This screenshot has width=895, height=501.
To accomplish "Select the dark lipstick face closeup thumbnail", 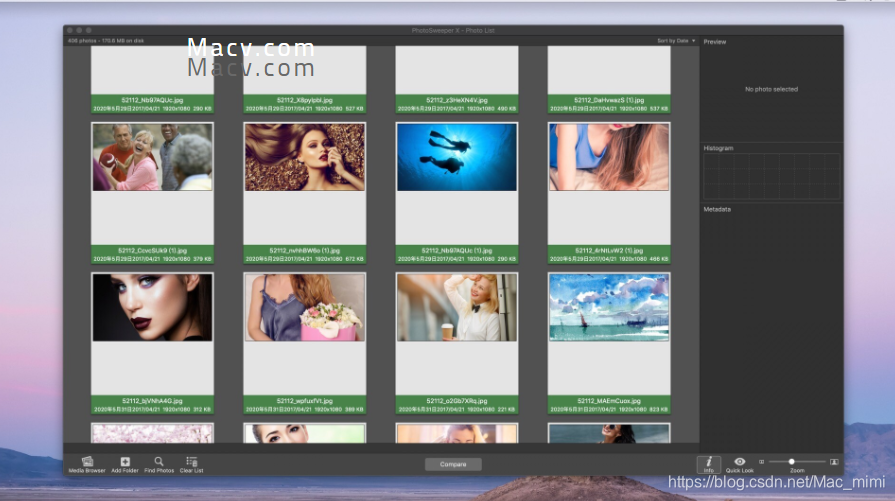I will click(152, 308).
